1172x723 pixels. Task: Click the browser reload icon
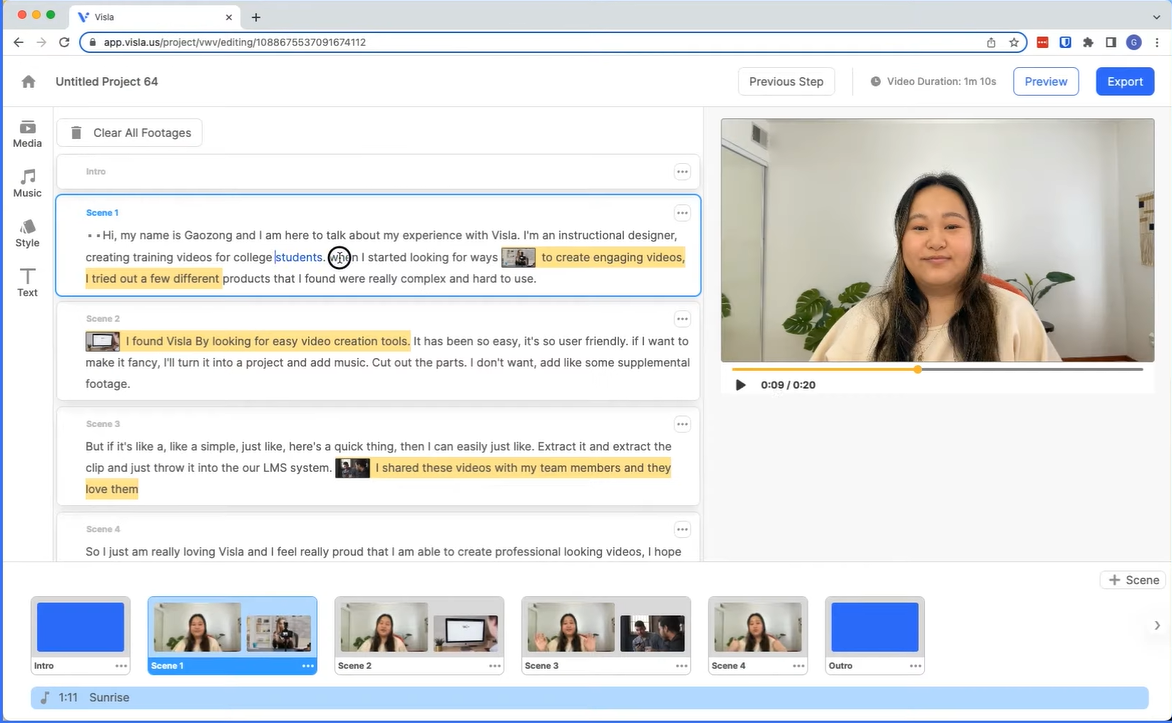tap(65, 42)
